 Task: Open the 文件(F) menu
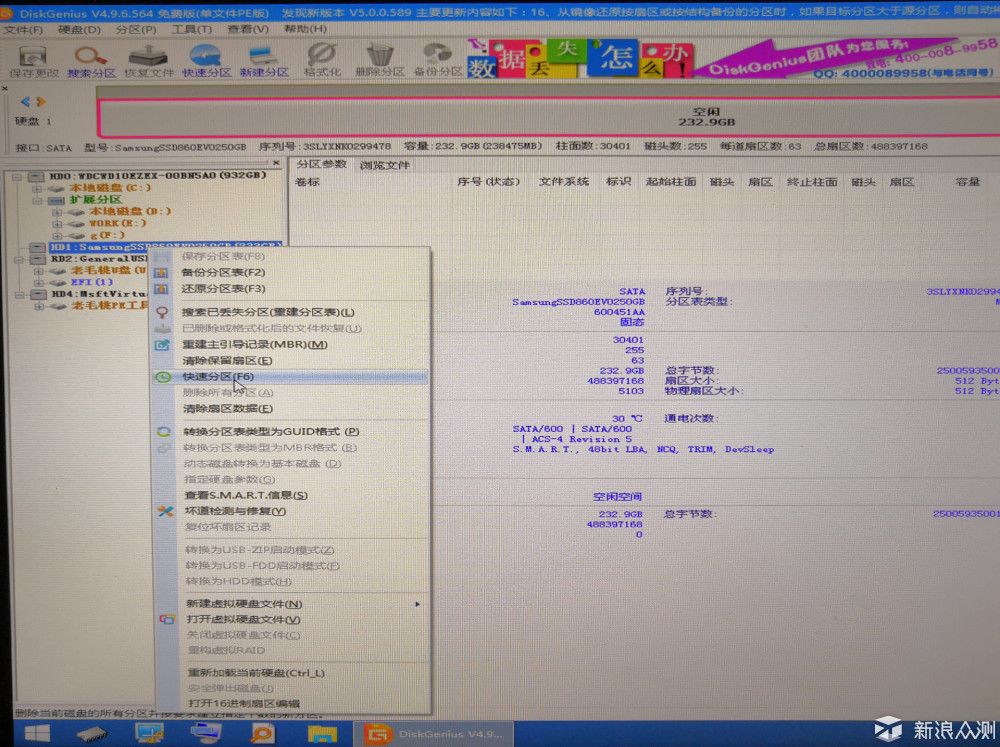pyautogui.click(x=23, y=30)
